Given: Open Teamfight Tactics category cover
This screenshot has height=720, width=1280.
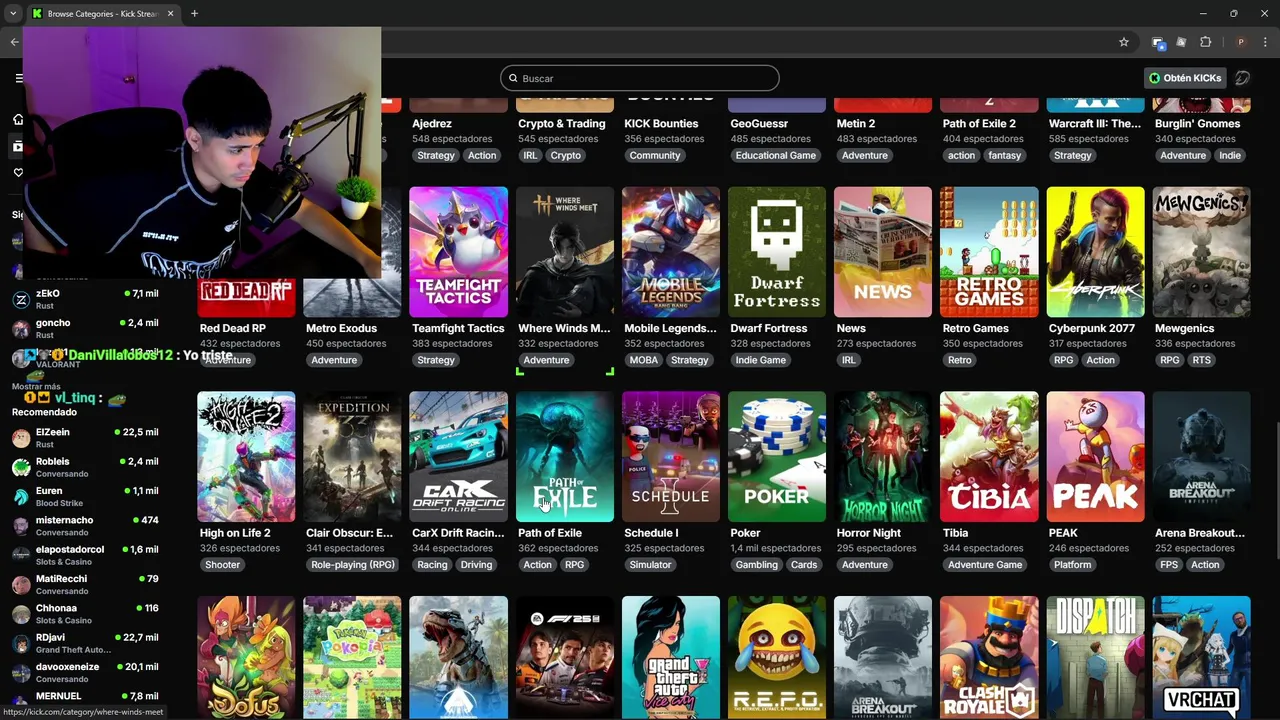Looking at the screenshot, I should [x=458, y=252].
